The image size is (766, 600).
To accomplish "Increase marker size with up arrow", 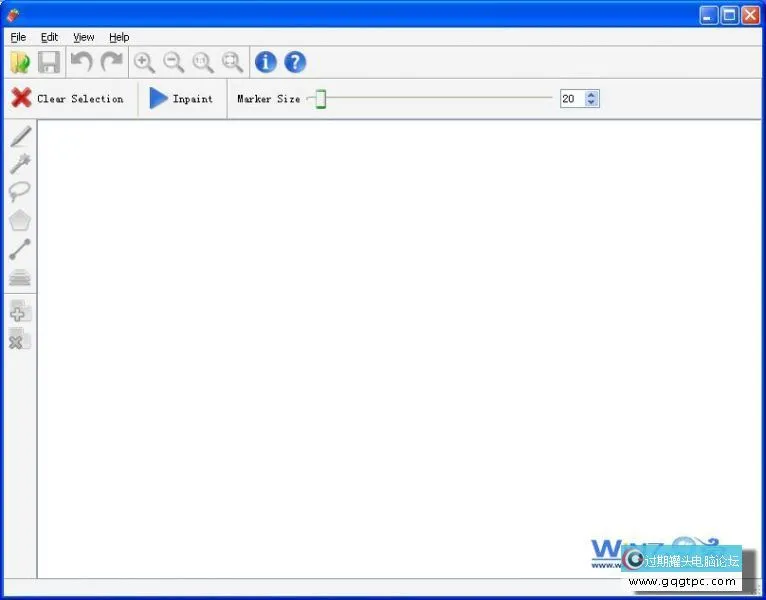I will click(x=592, y=95).
